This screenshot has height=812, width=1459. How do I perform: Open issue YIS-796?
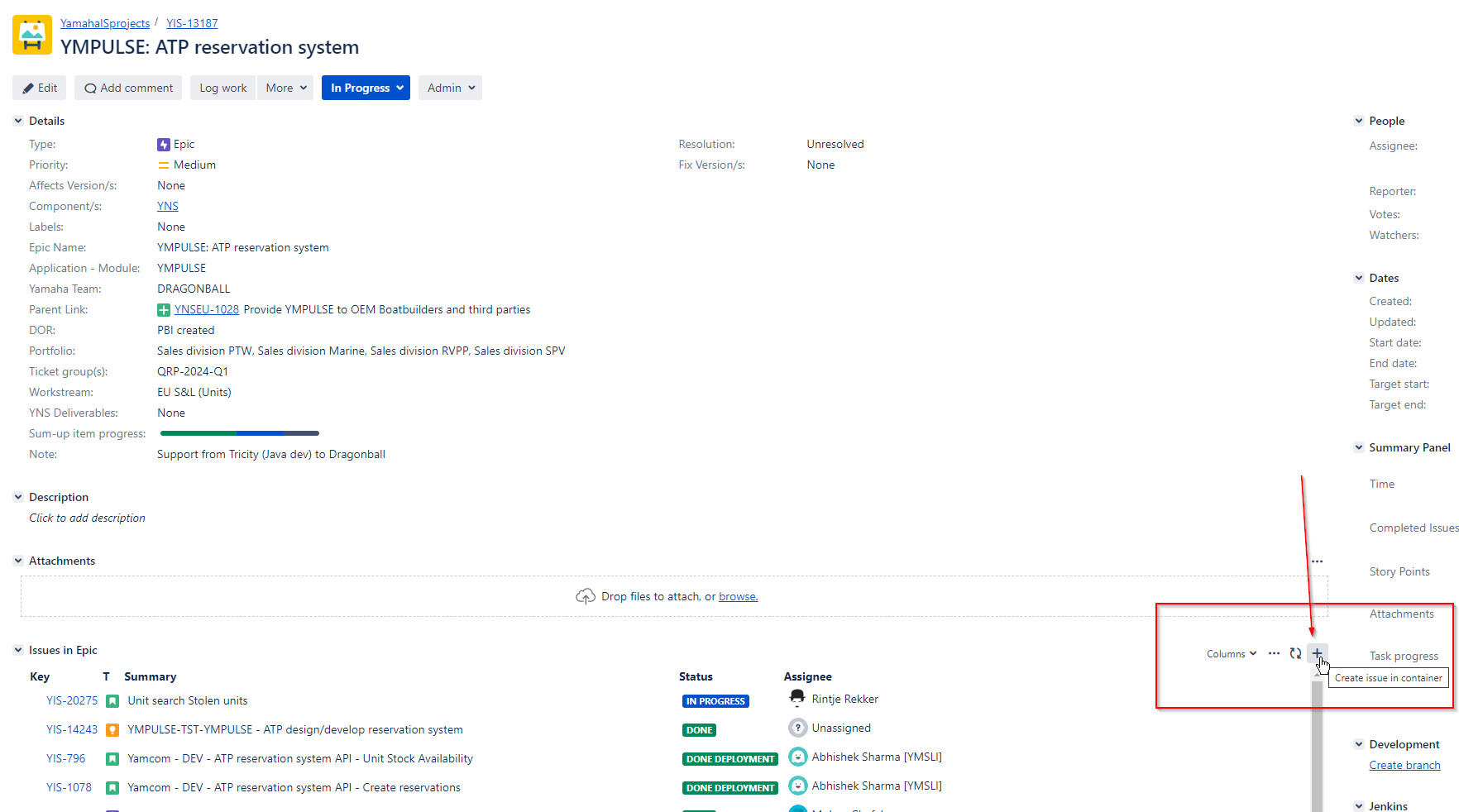click(66, 758)
